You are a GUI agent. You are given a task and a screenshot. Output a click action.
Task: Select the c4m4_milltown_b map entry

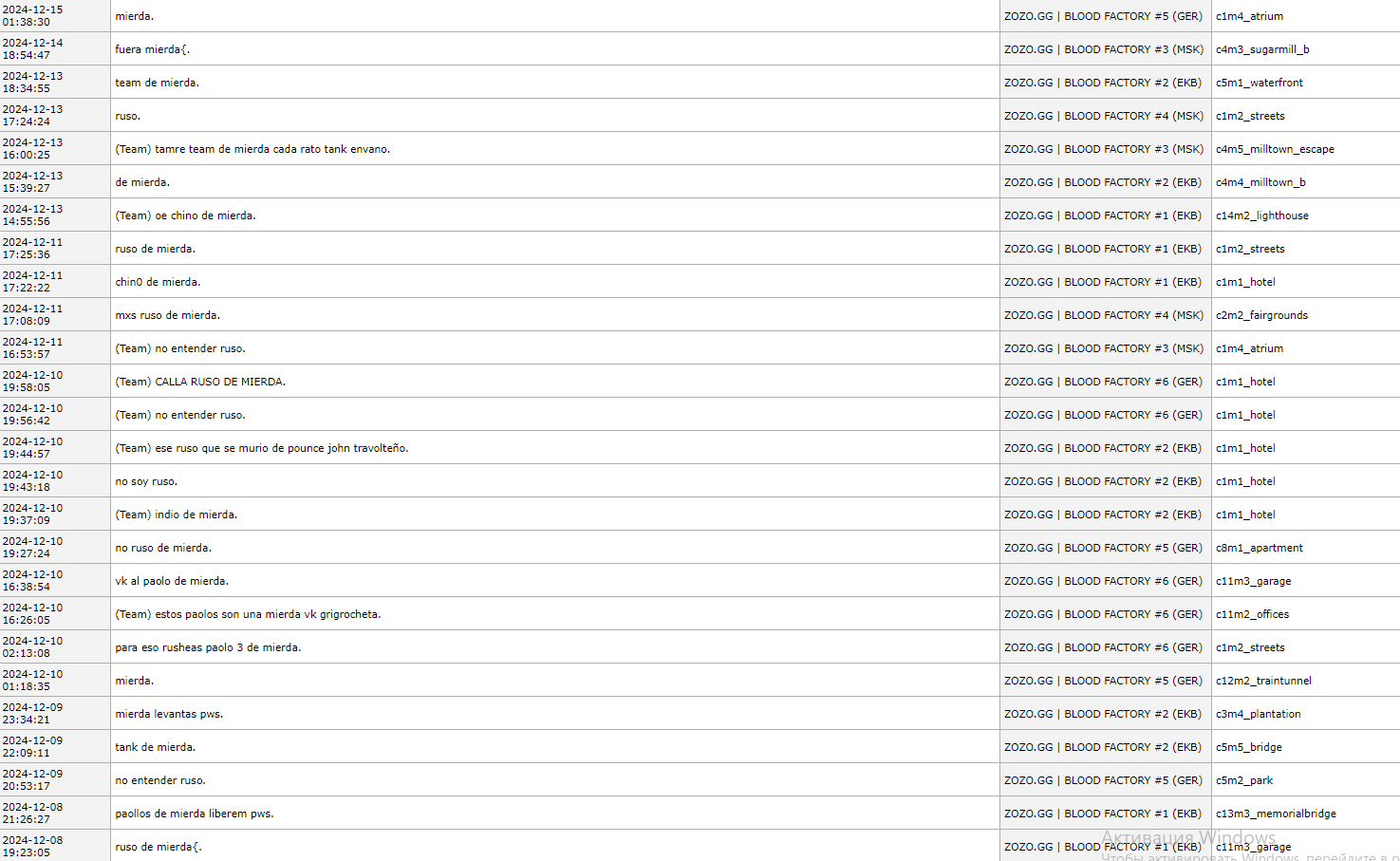coord(1260,182)
